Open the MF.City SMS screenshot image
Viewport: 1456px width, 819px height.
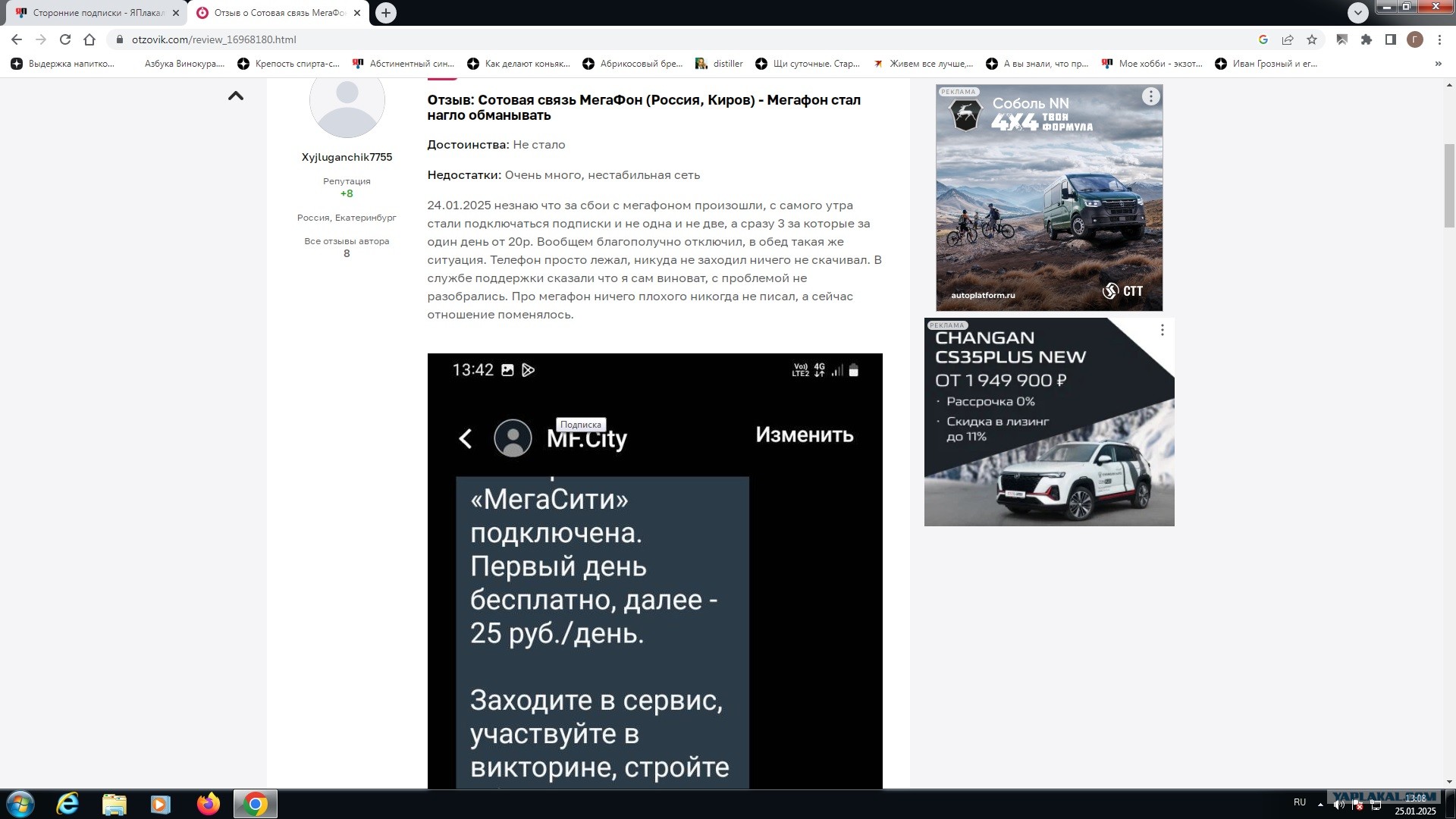click(x=654, y=570)
